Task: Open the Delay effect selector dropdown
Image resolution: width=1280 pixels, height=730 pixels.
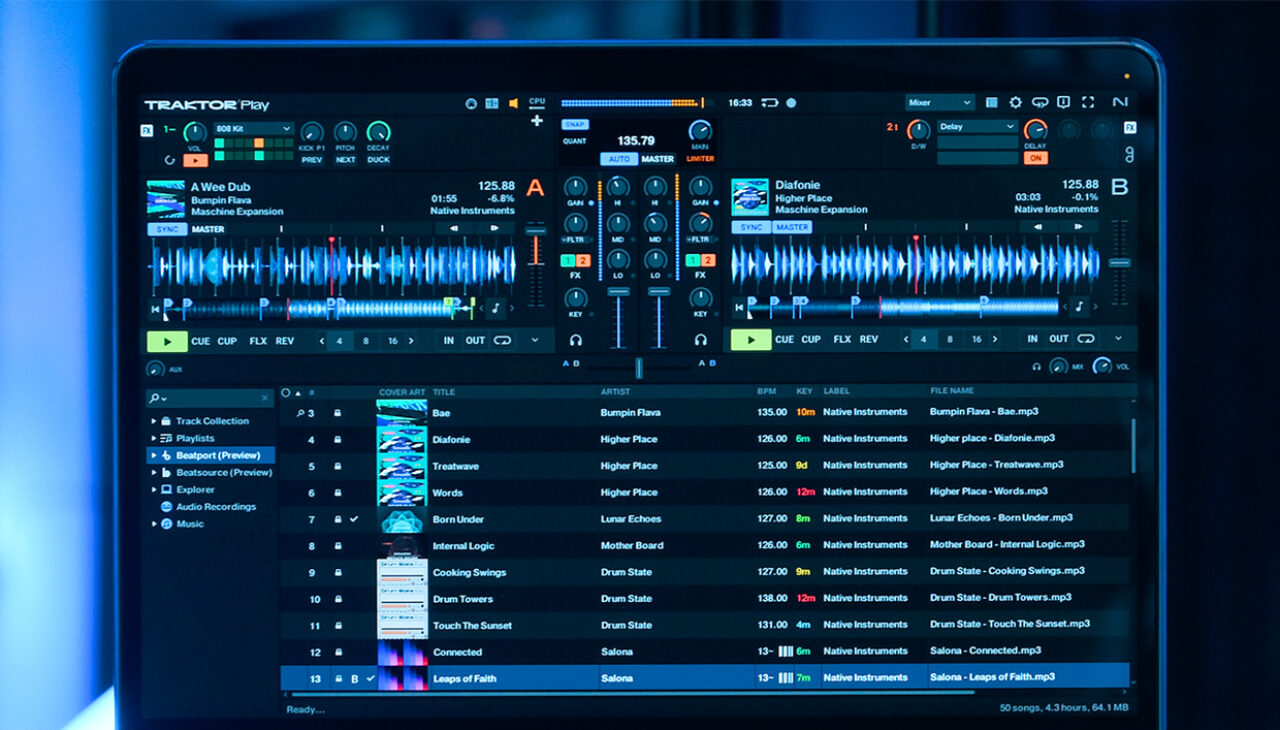Action: [x=977, y=127]
